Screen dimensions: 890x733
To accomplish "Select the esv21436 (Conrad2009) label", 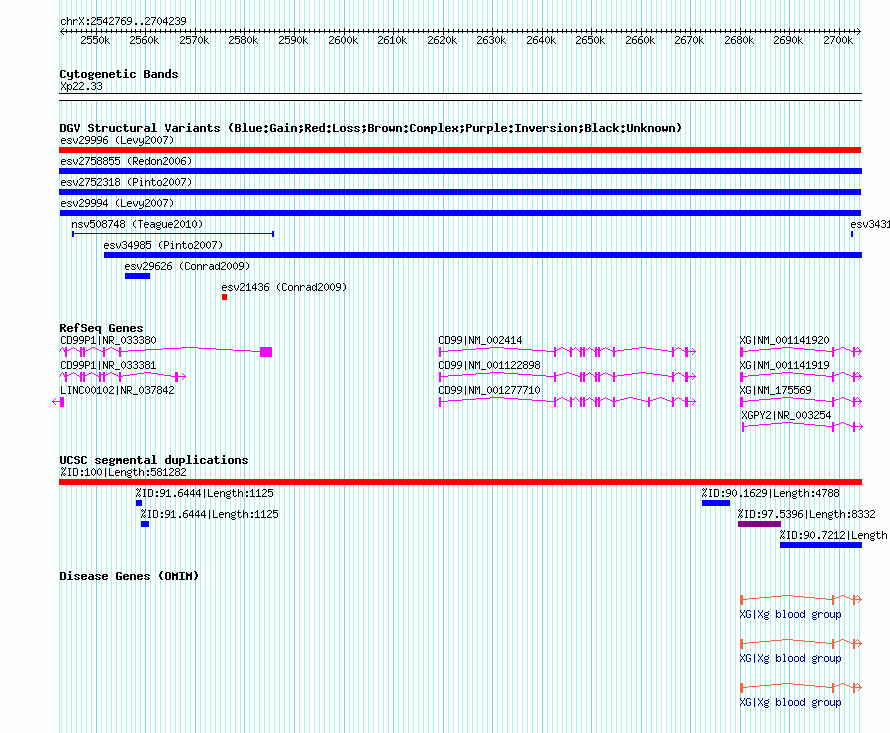I will [x=284, y=287].
